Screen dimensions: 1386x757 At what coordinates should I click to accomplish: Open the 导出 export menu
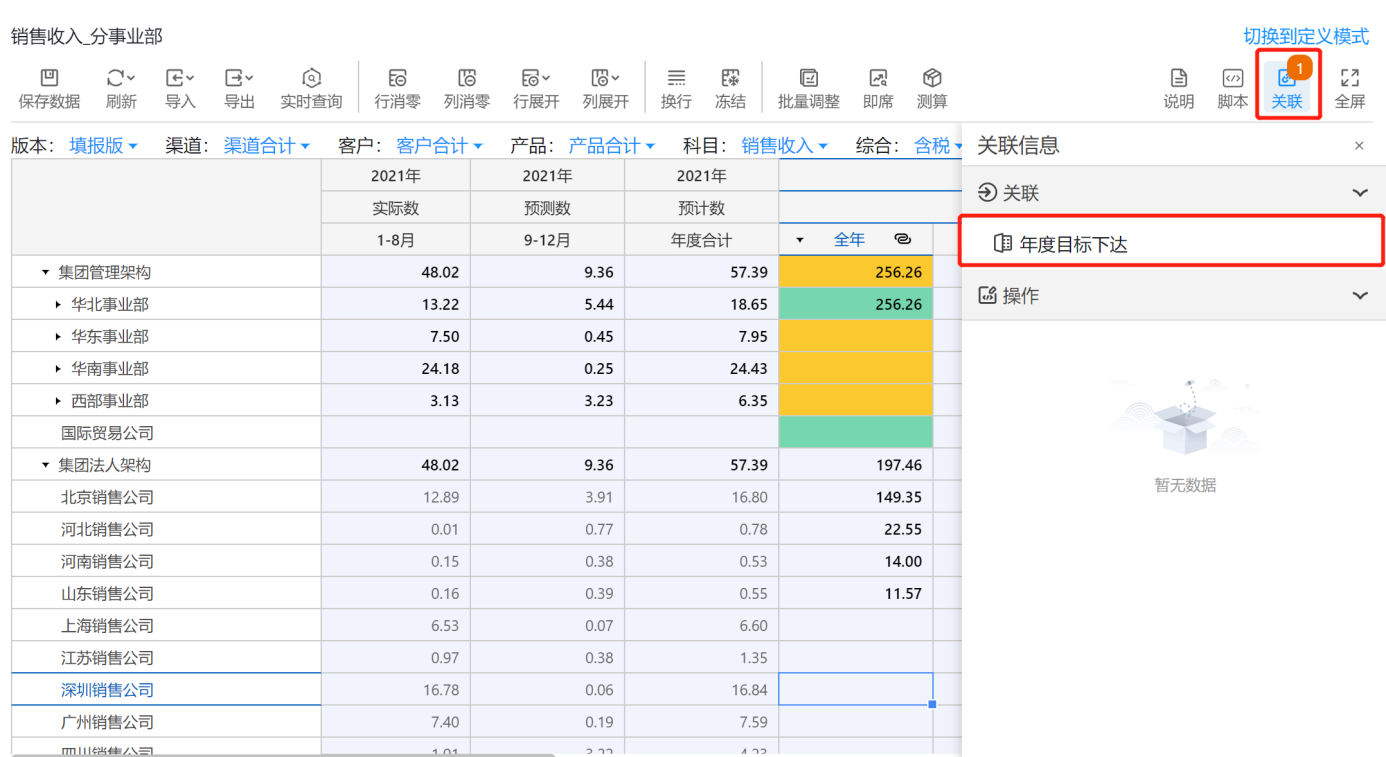click(x=239, y=79)
